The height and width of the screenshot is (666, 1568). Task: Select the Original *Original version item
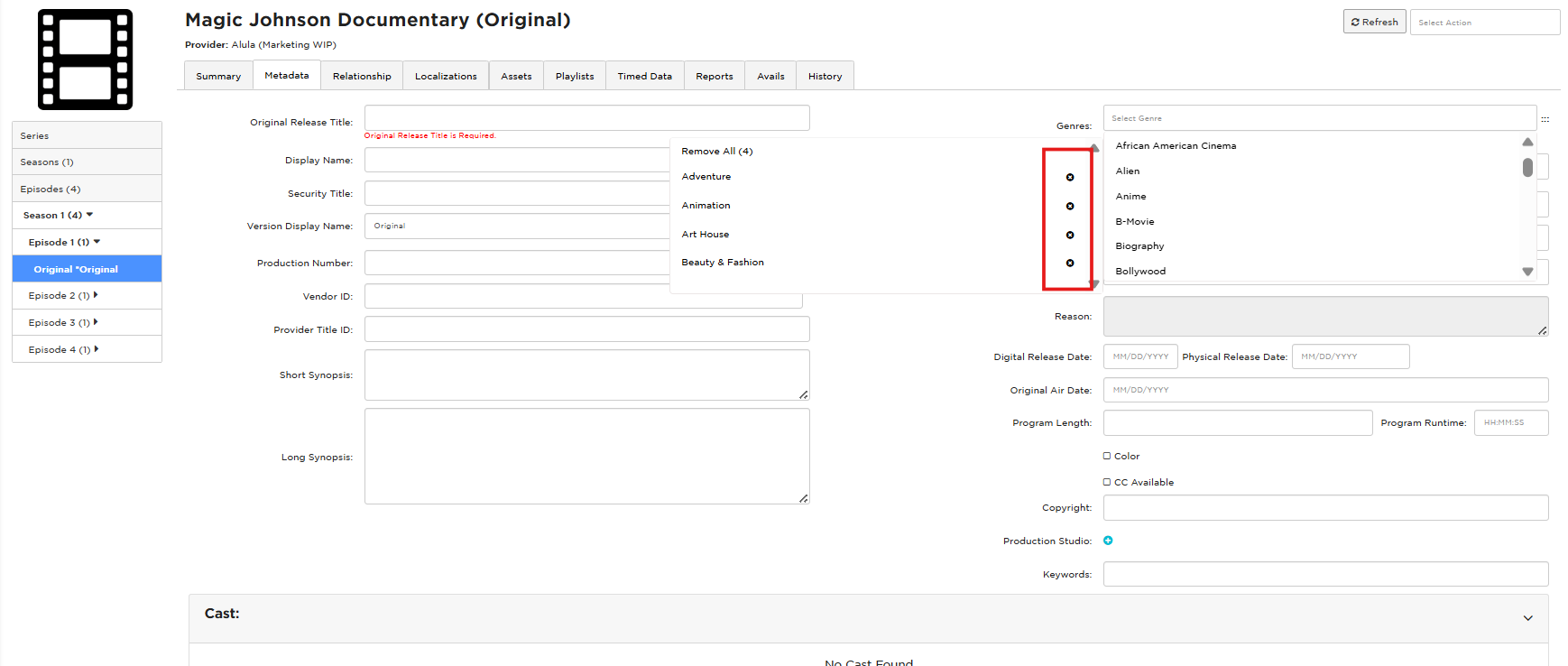(x=87, y=269)
